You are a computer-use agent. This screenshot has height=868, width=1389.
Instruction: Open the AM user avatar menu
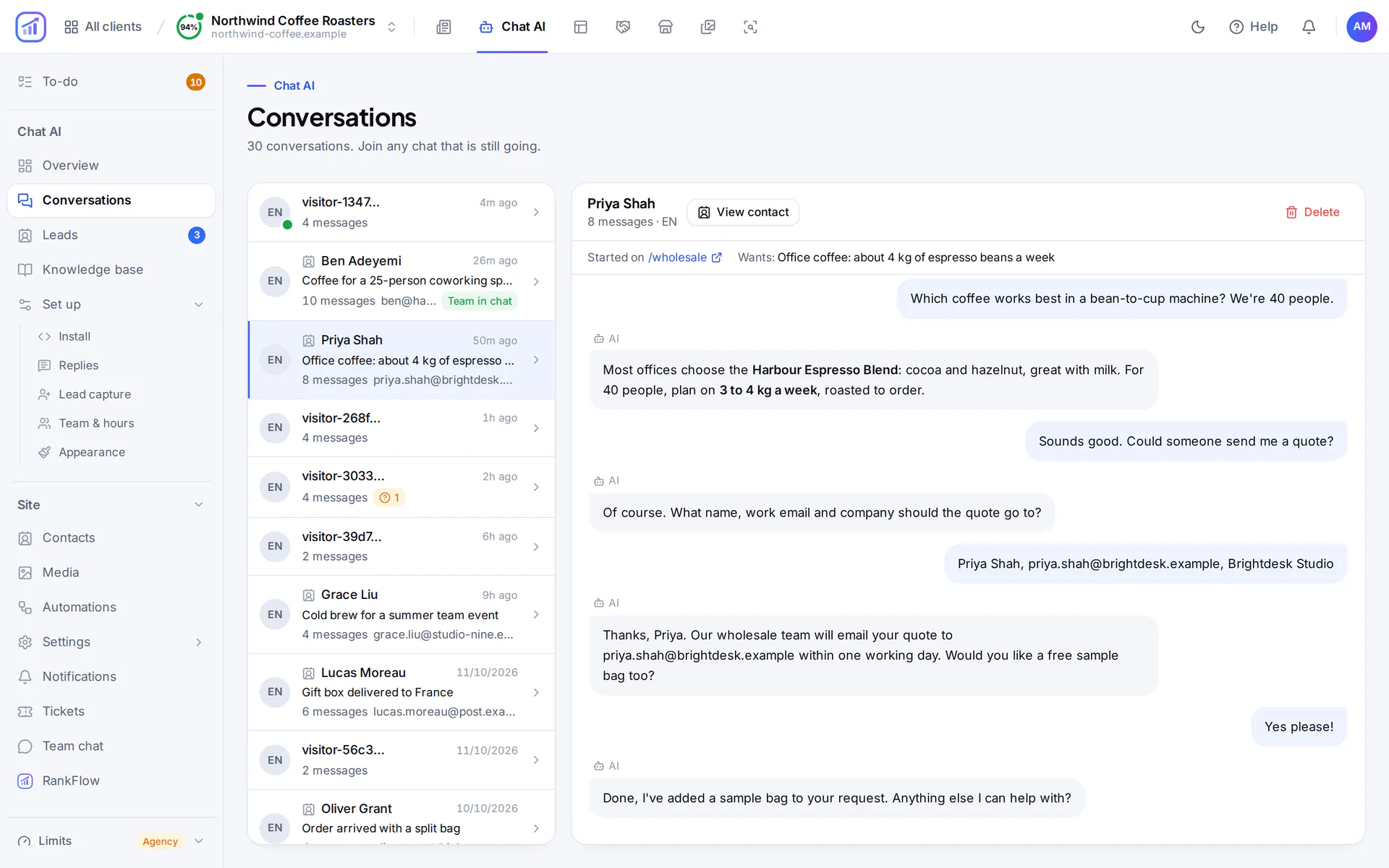coord(1362,27)
